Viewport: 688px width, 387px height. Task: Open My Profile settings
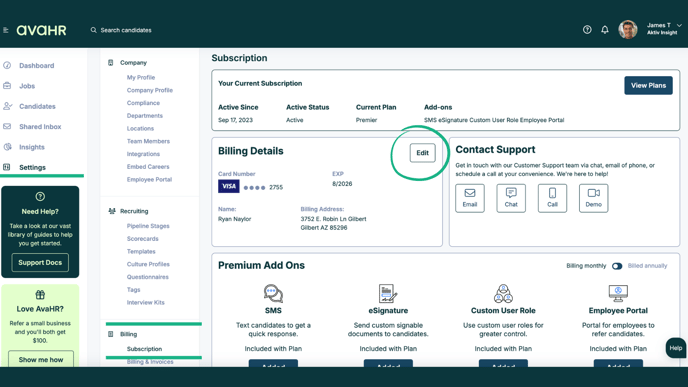(141, 78)
